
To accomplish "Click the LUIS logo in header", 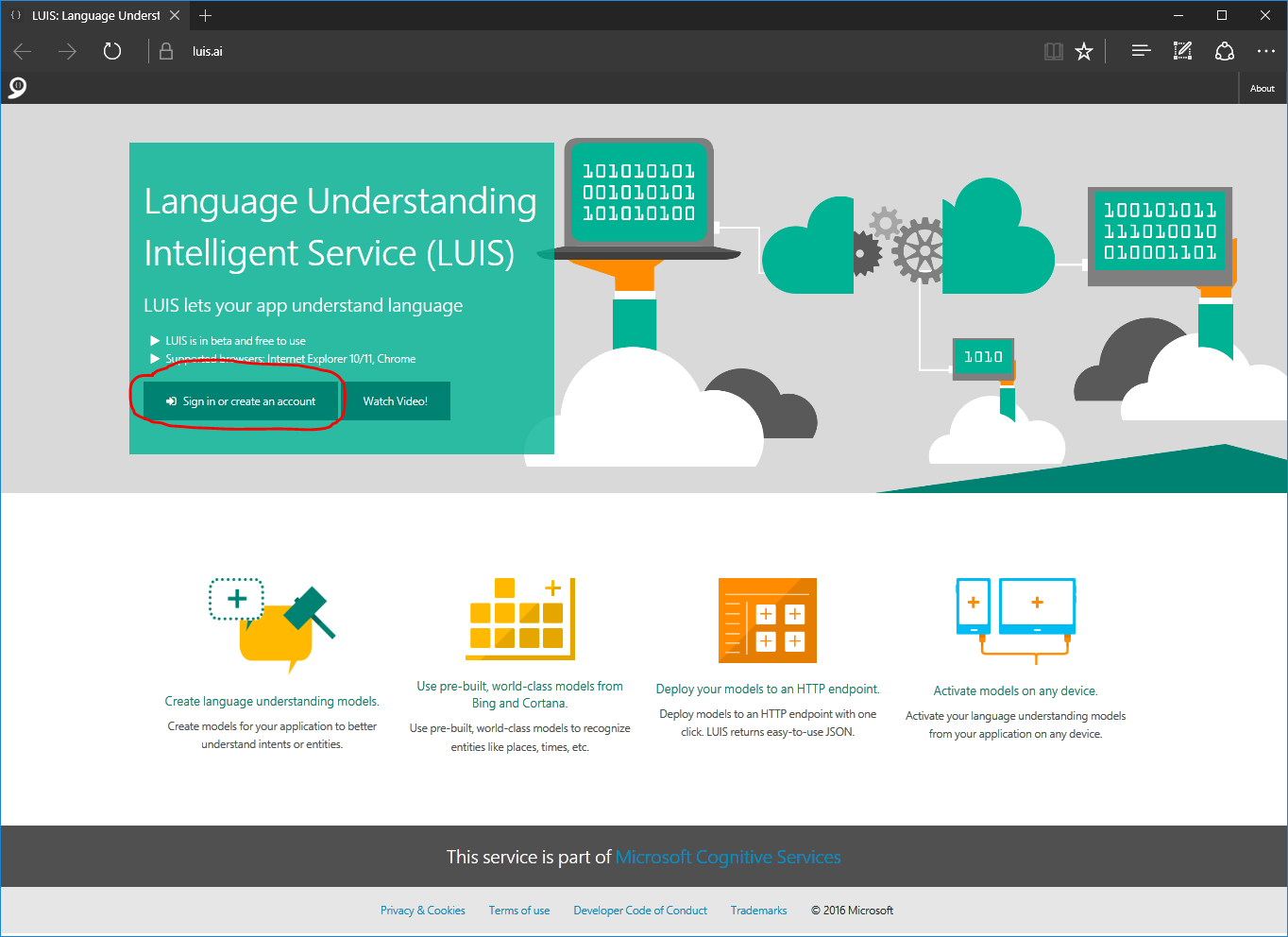I will pyautogui.click(x=17, y=88).
